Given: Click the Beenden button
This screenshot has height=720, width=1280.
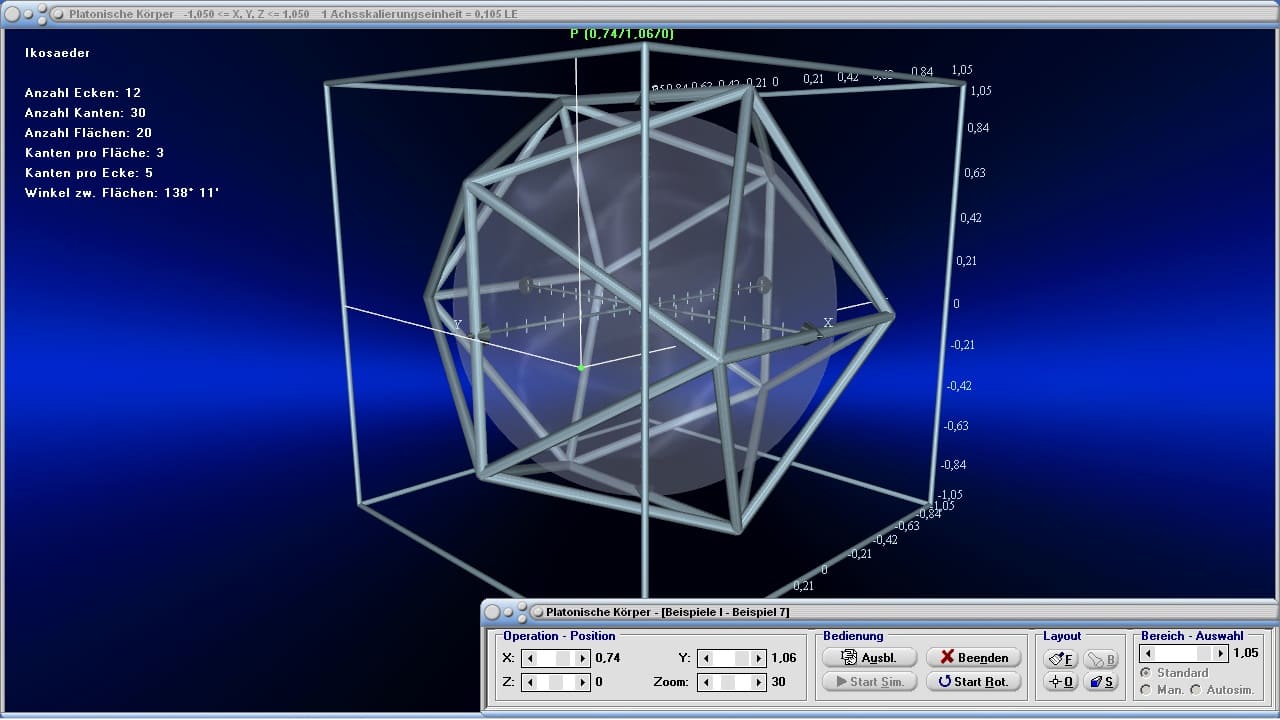Looking at the screenshot, I should pos(974,657).
